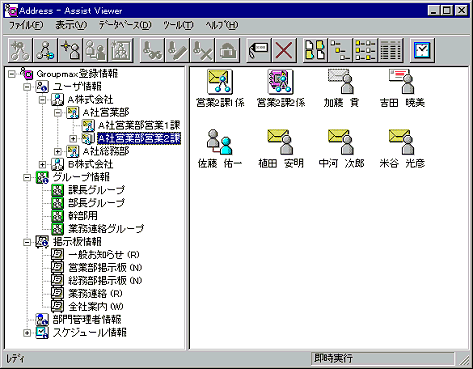Image resolution: width=473 pixels, height=369 pixels.
Task: Open the ファイル(F) menu
Action: (26, 25)
